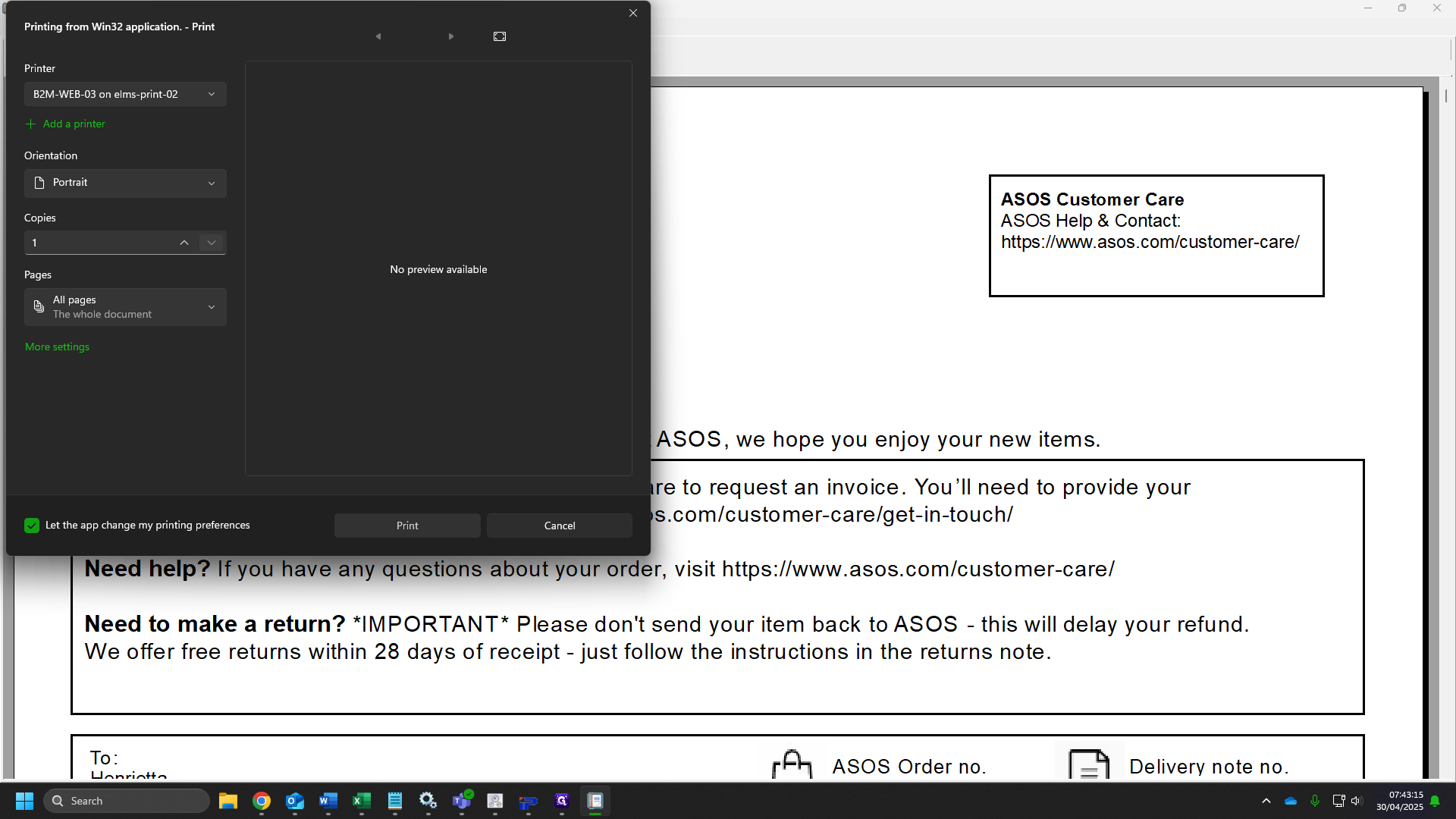Close the Print dialog with X
This screenshot has height=819, width=1456.
pyautogui.click(x=633, y=13)
